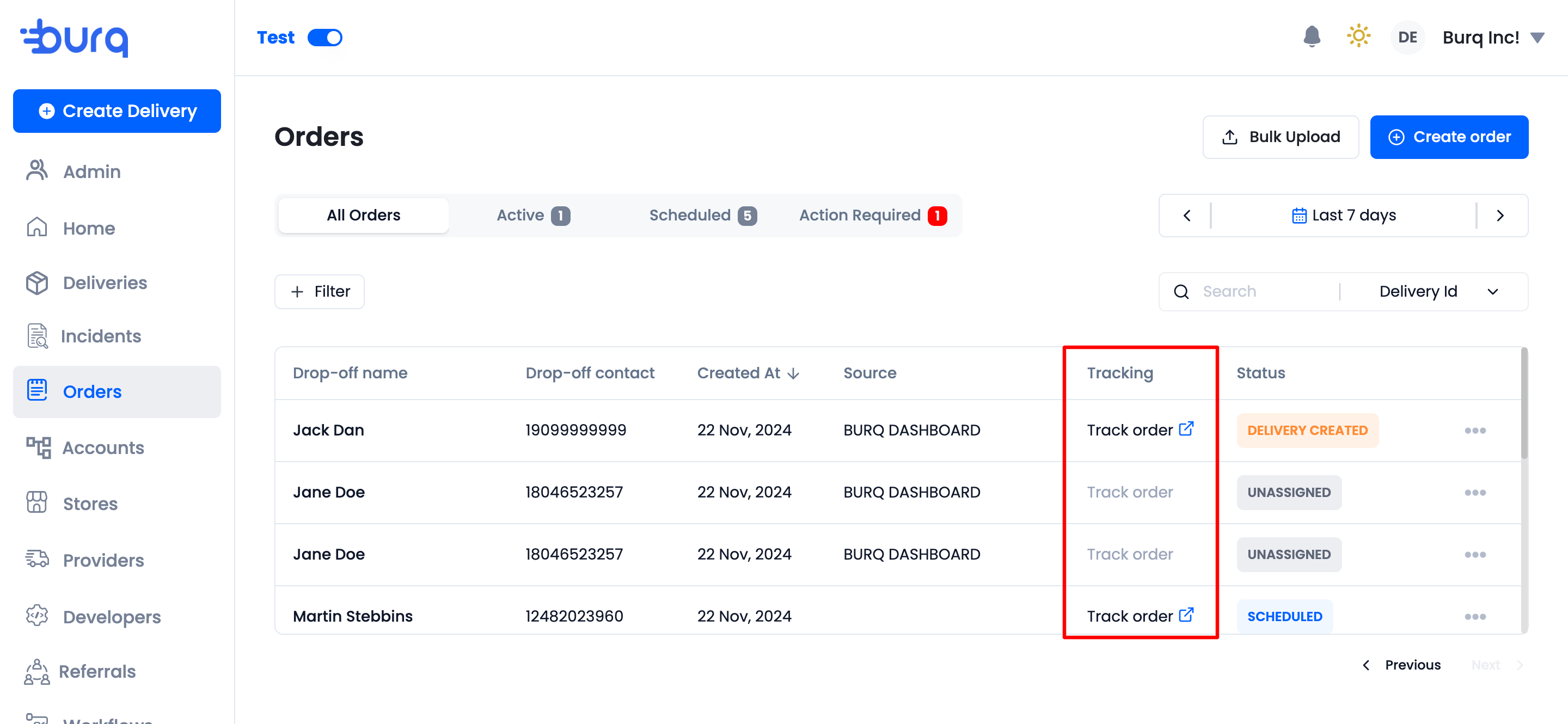Open the Stores section
Viewport: 1568px width, 724px height.
tap(90, 504)
